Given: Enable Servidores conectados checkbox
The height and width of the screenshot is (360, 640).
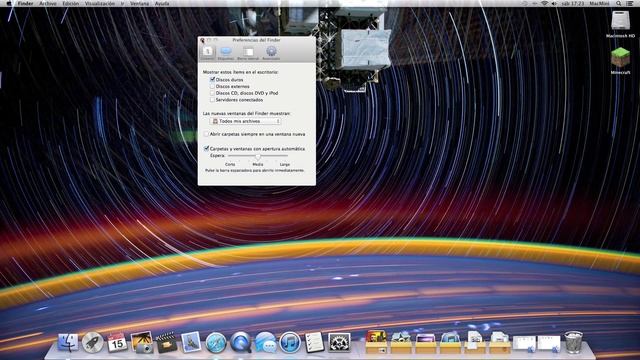Looking at the screenshot, I should click(x=212, y=100).
